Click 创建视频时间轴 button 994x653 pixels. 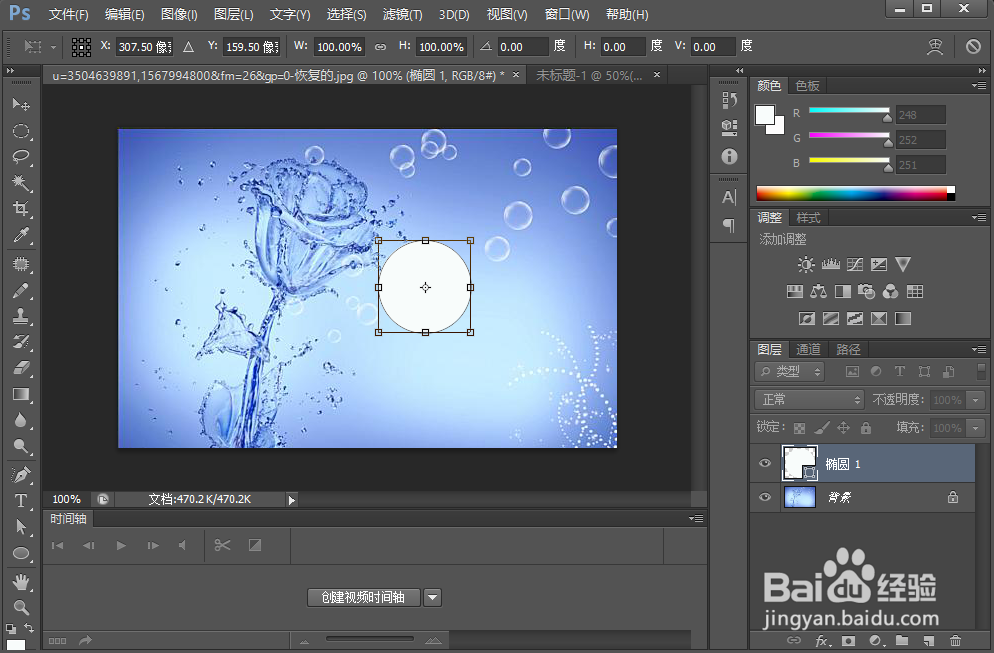pyautogui.click(x=363, y=597)
